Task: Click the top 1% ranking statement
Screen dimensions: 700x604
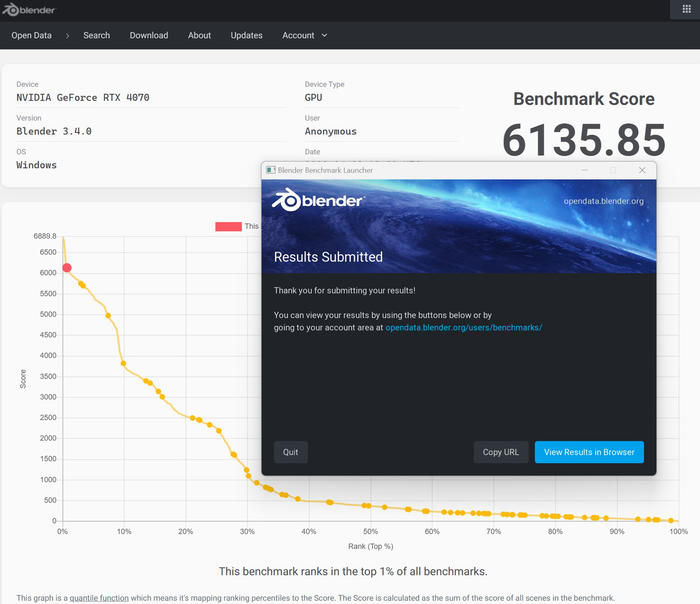Action: pos(353,571)
